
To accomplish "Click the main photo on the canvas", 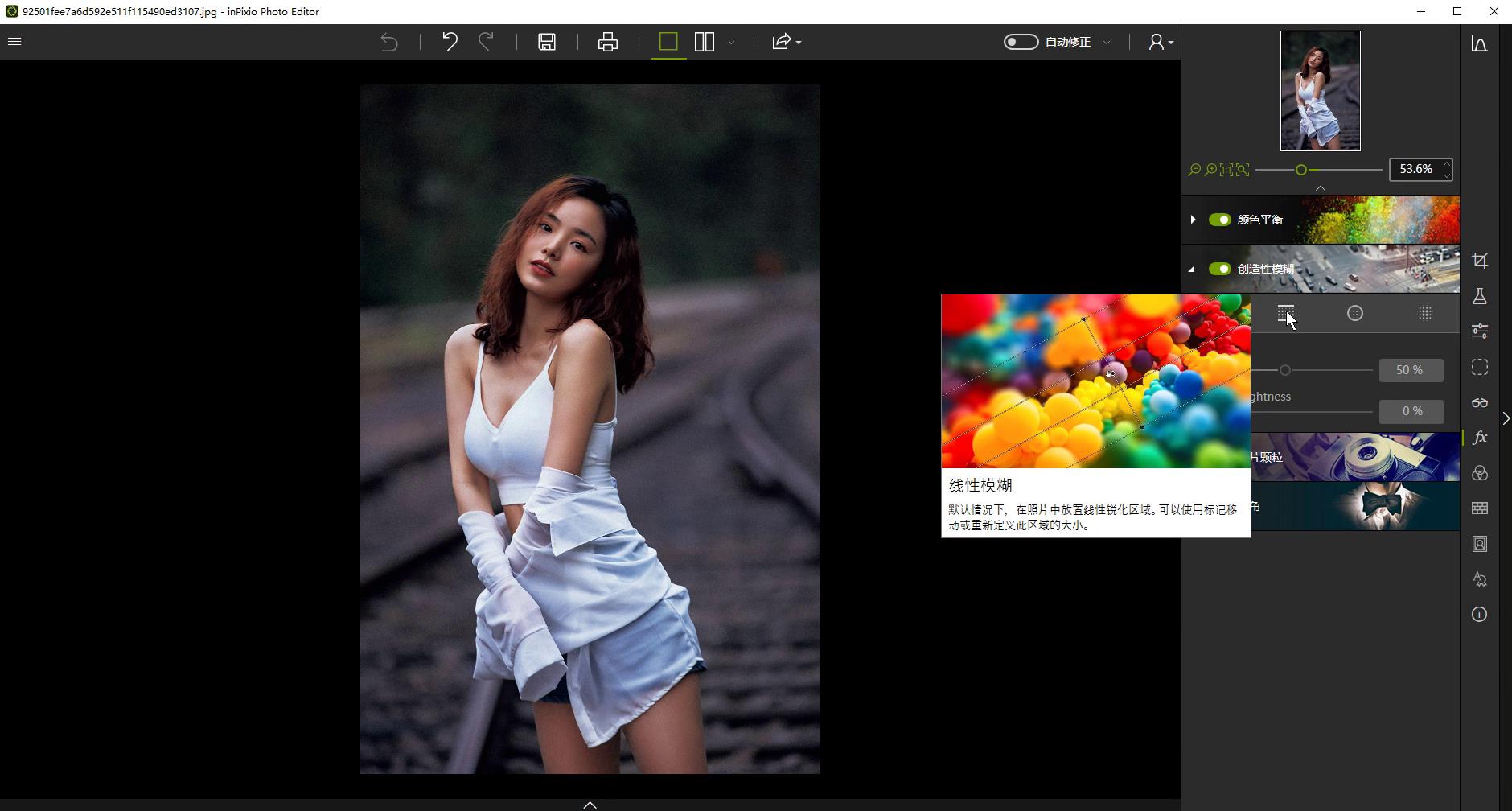I will point(590,429).
